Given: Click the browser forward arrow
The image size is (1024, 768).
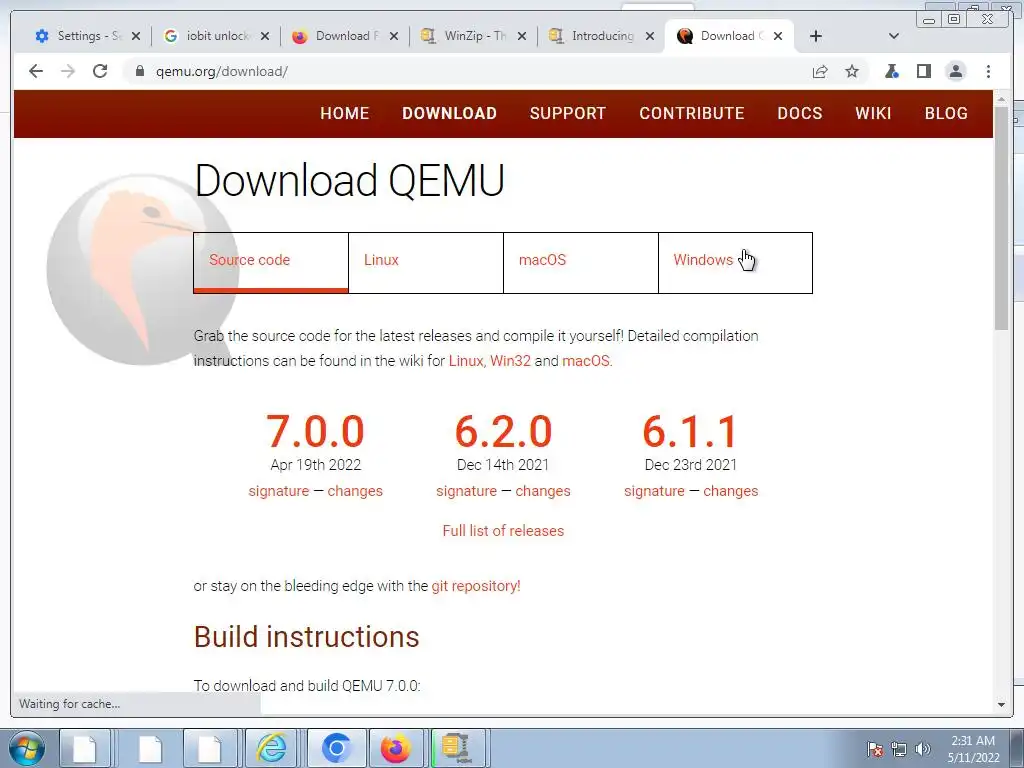Looking at the screenshot, I should 68,71.
